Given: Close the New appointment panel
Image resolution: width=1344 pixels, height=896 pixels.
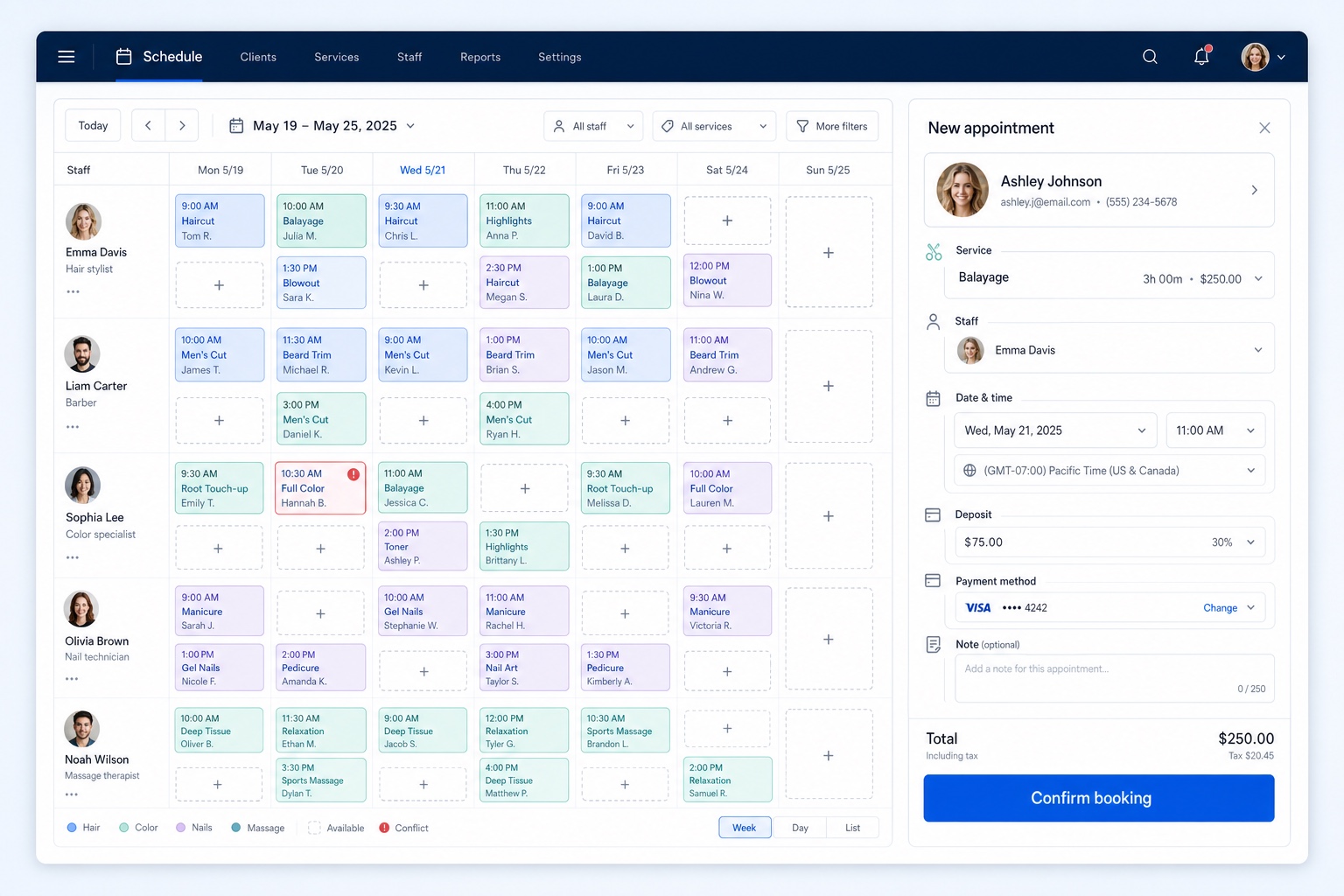Looking at the screenshot, I should click(1264, 128).
